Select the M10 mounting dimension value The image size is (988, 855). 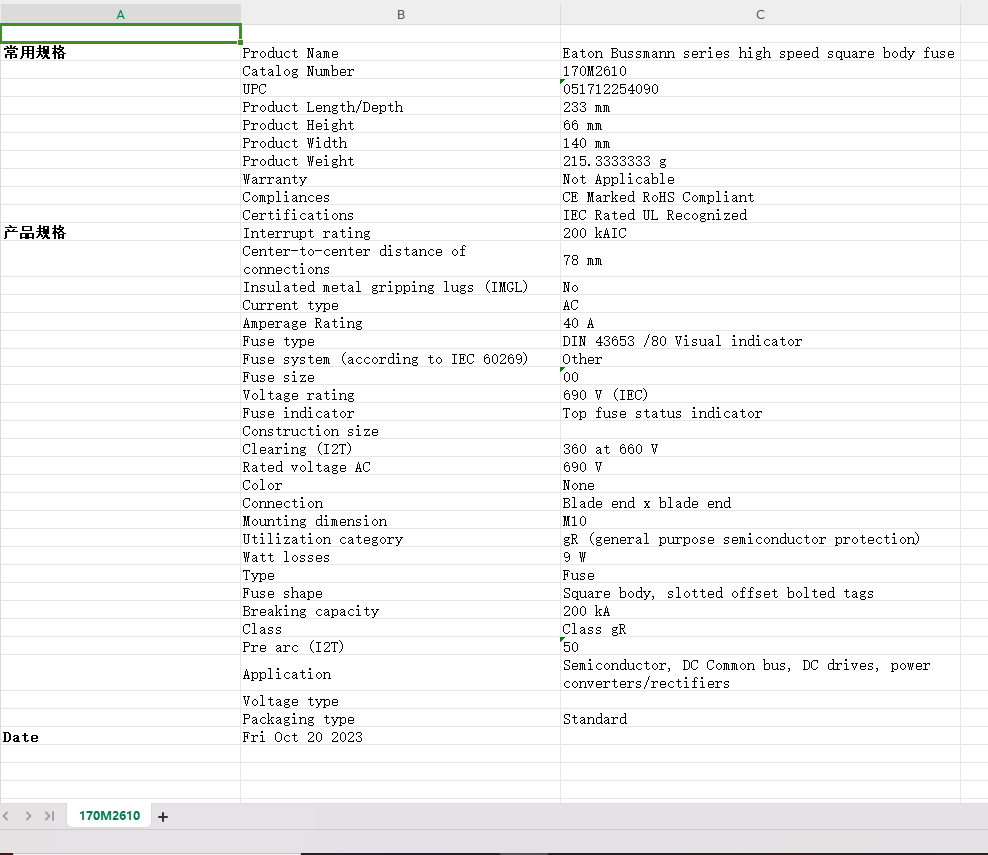tap(760, 520)
